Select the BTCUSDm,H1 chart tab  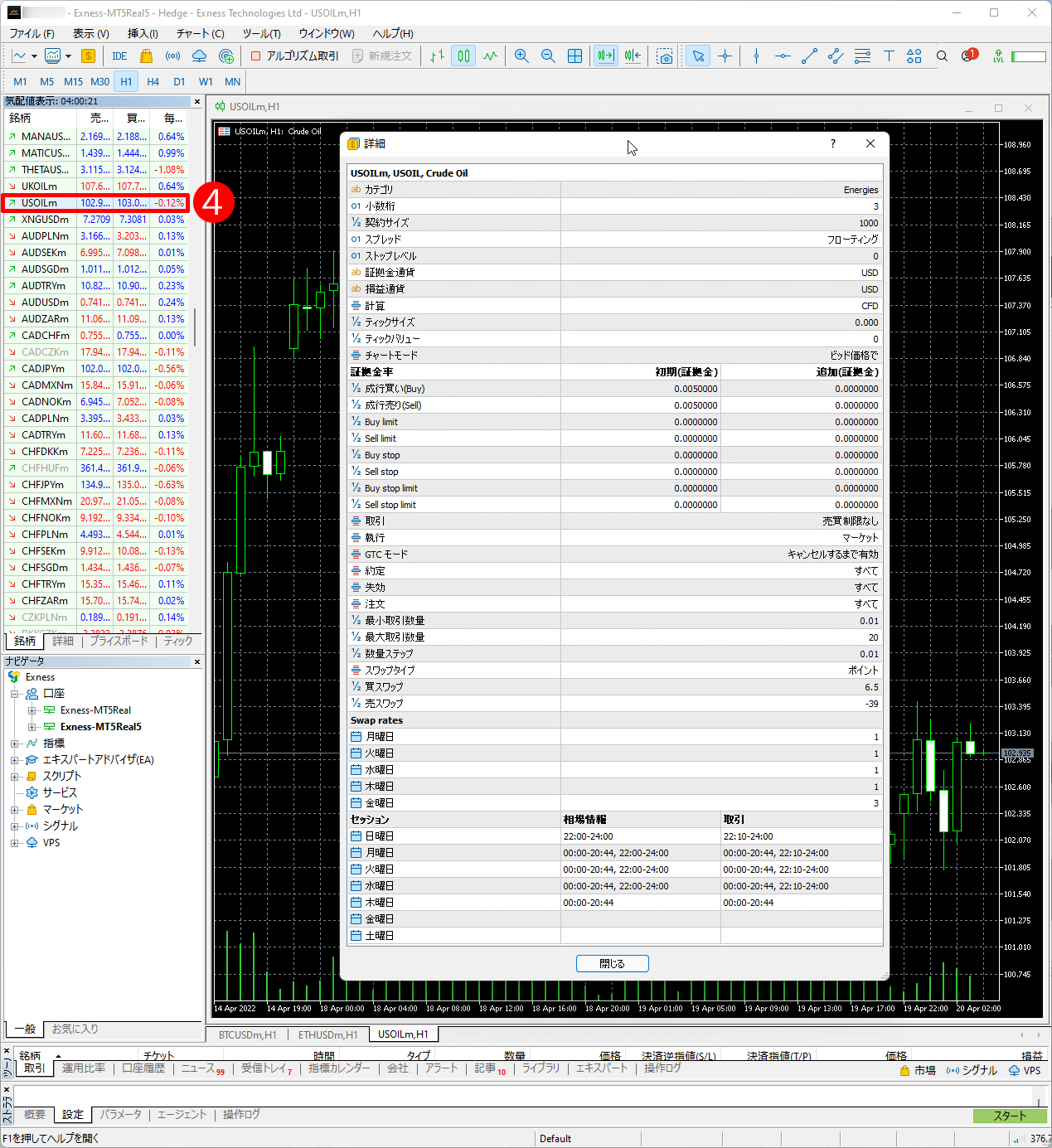[x=247, y=1034]
